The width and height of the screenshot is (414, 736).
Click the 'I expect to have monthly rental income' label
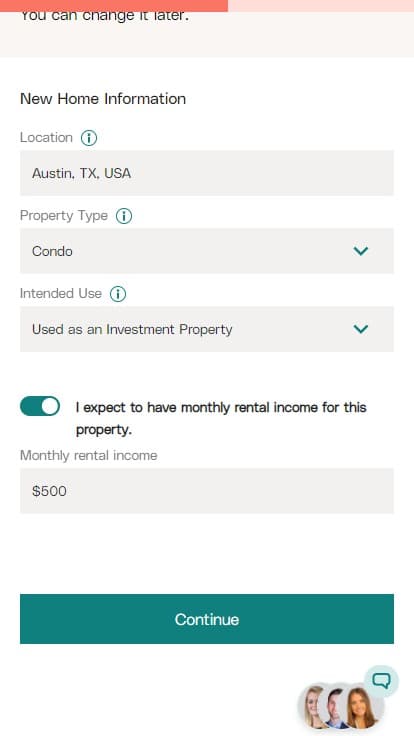coord(221,418)
